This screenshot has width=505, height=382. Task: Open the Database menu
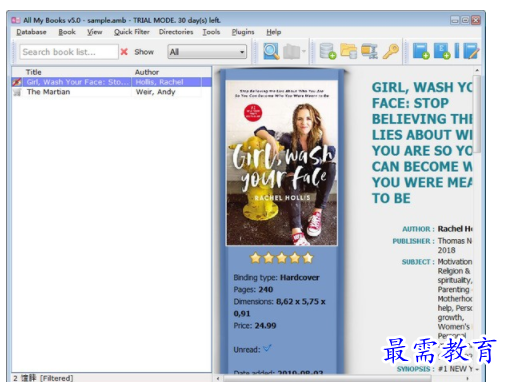coord(31,32)
